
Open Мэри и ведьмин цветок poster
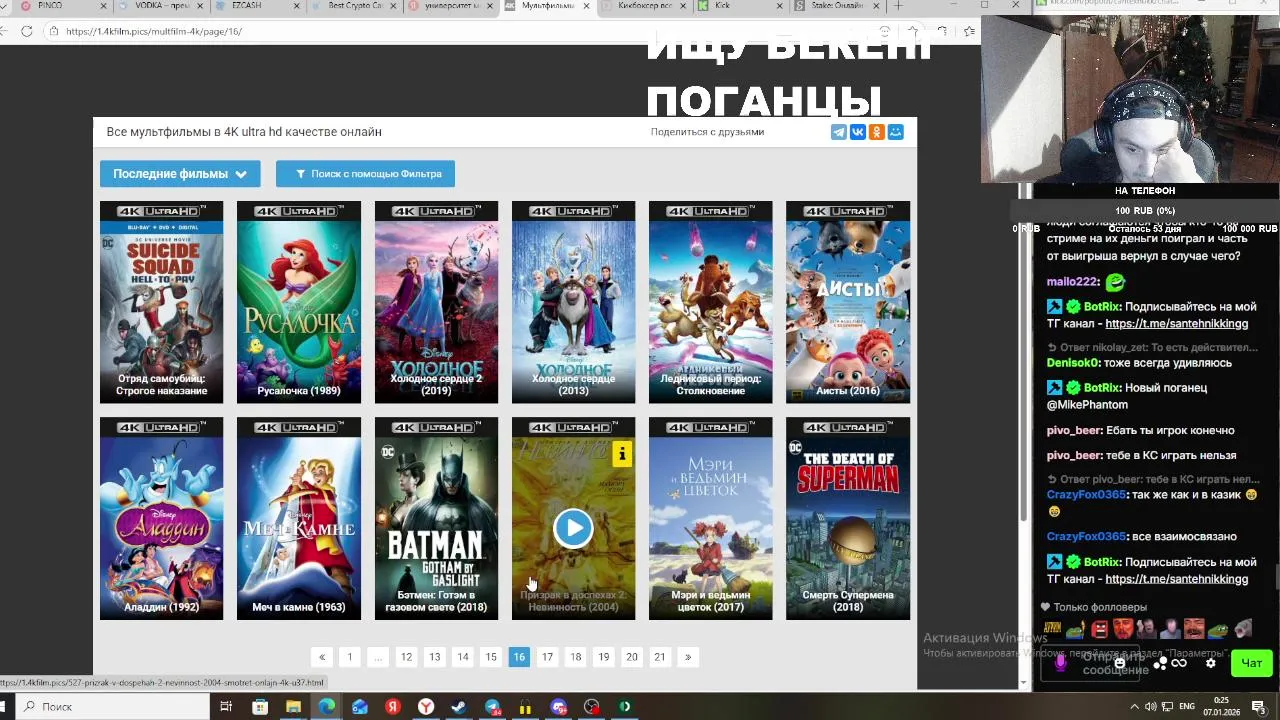710,518
